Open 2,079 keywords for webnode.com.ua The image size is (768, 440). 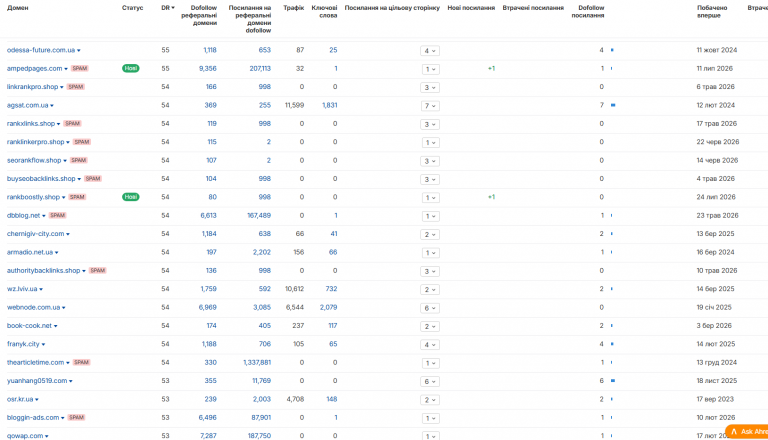328,307
